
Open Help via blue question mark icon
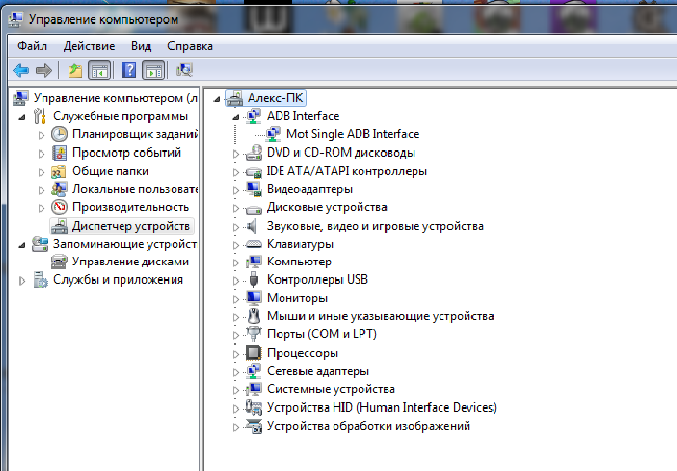pyautogui.click(x=129, y=70)
